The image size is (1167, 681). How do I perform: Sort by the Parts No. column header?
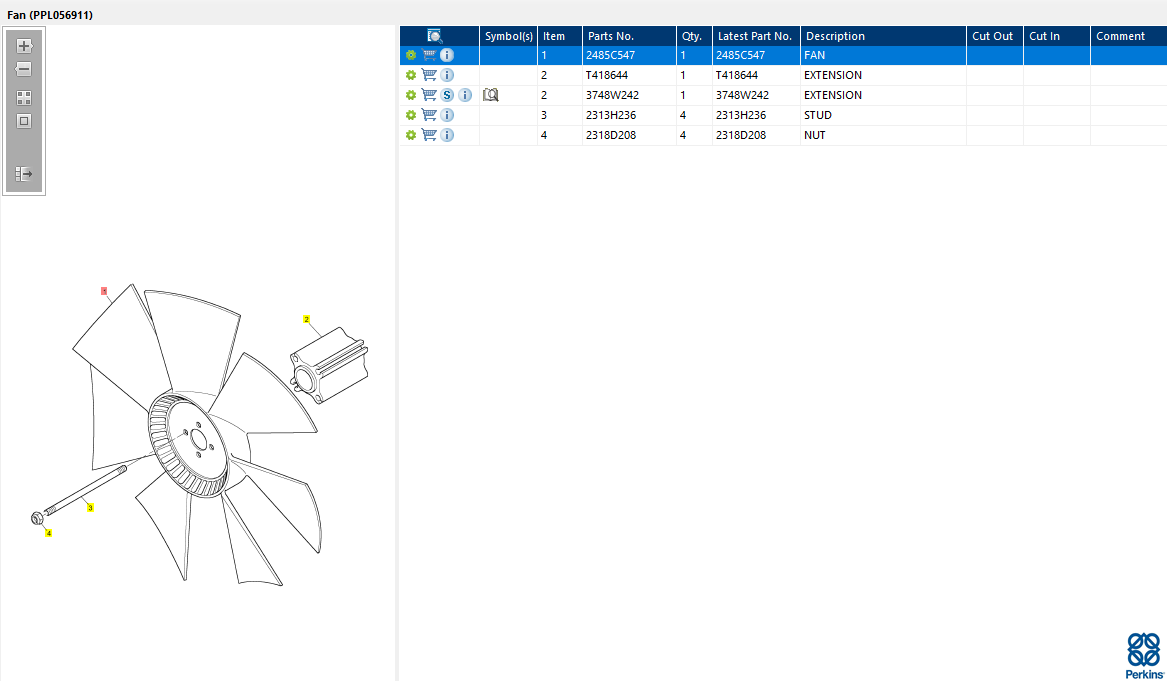[x=629, y=36]
